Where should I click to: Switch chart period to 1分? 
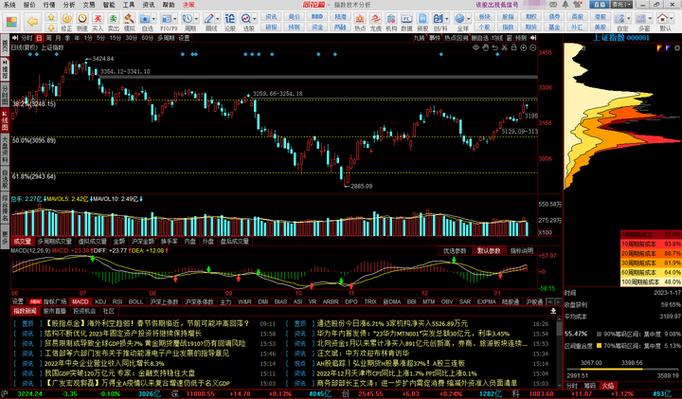(x=88, y=38)
